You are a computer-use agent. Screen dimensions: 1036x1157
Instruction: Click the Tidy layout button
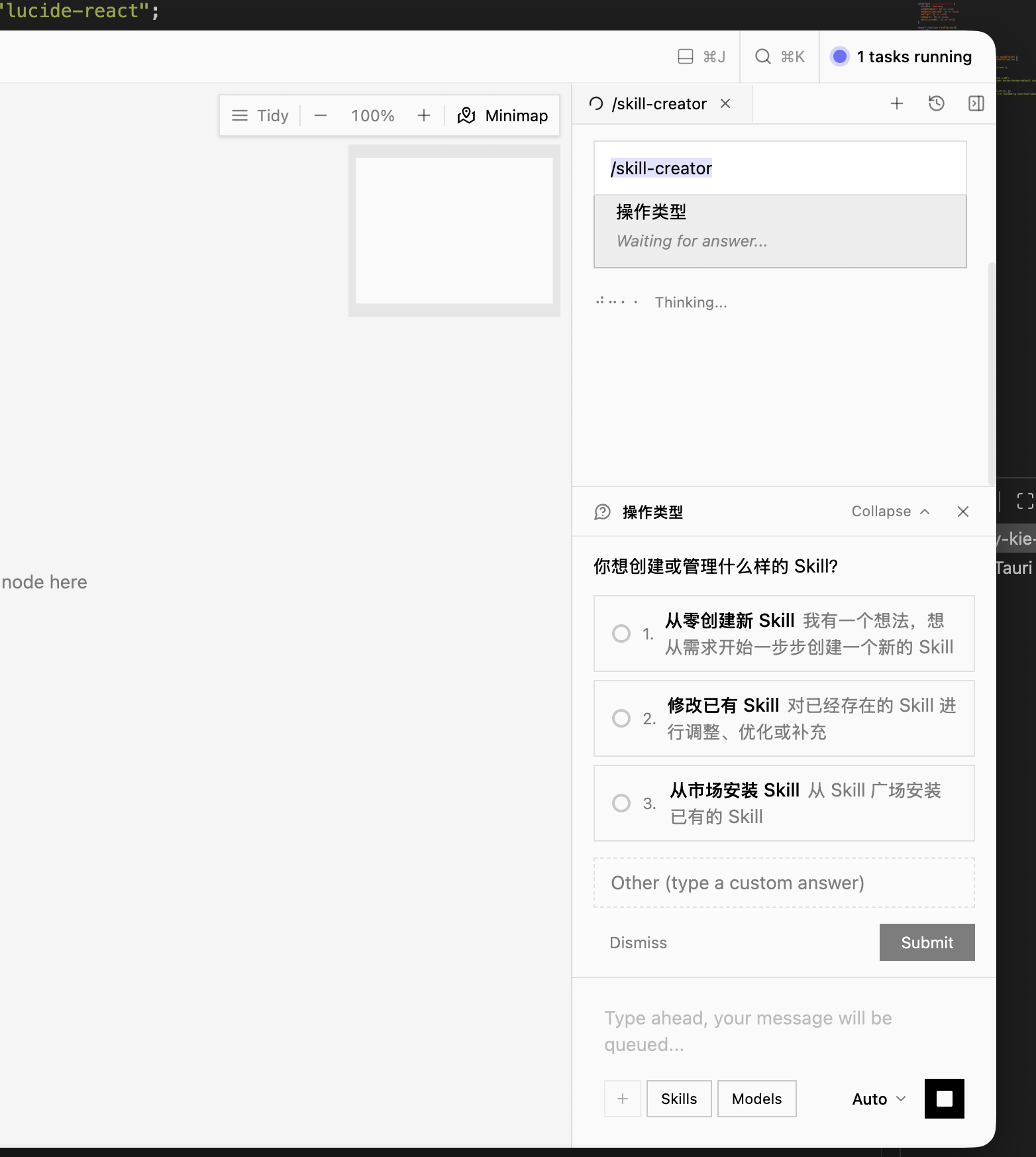click(260, 115)
